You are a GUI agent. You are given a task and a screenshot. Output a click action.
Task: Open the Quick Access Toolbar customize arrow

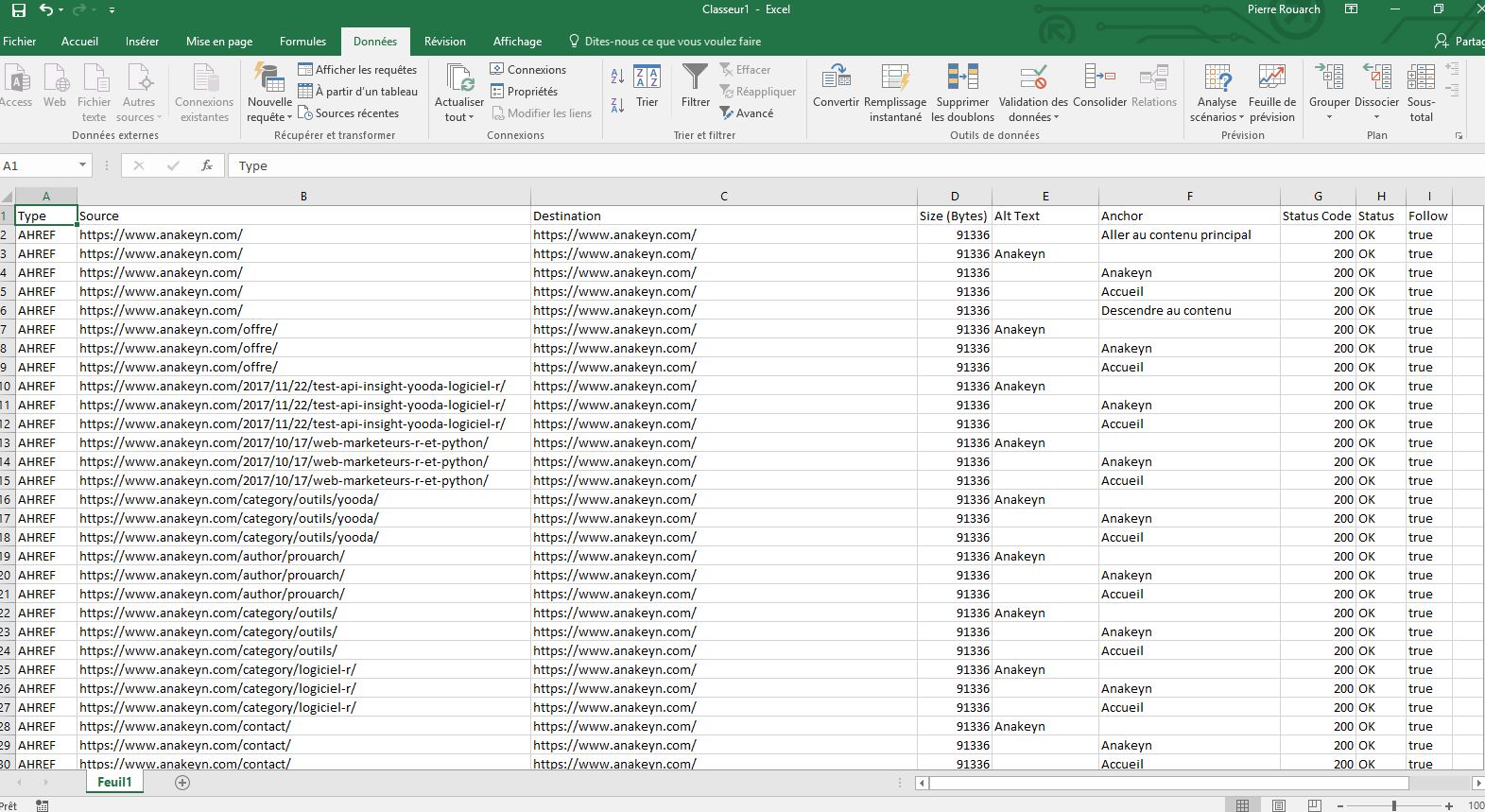pyautogui.click(x=112, y=10)
